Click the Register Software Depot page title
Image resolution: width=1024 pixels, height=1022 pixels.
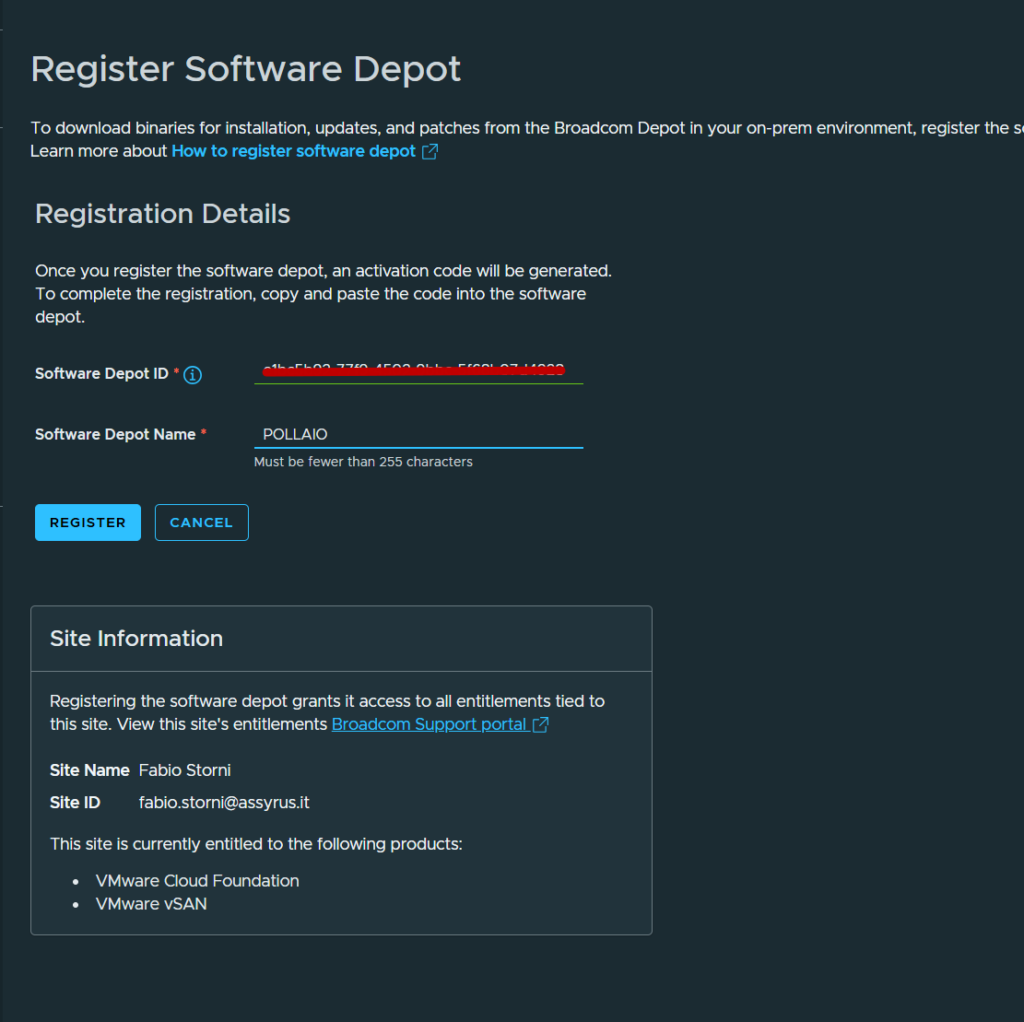coord(246,69)
